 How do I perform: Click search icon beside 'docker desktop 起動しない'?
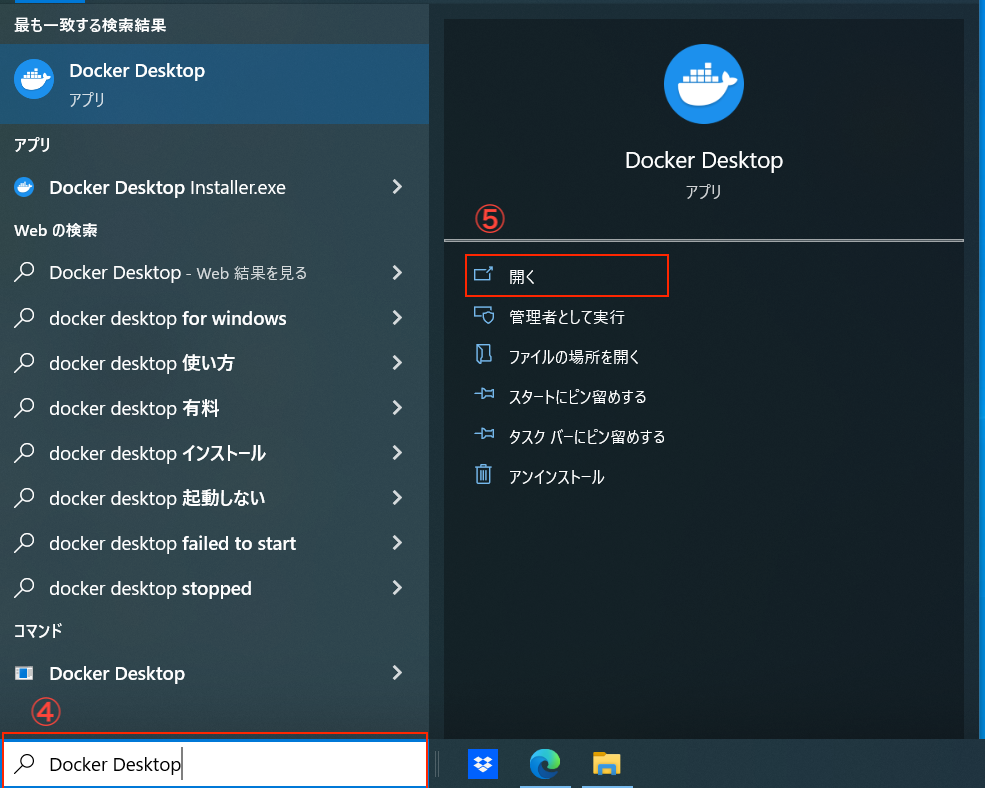point(24,498)
